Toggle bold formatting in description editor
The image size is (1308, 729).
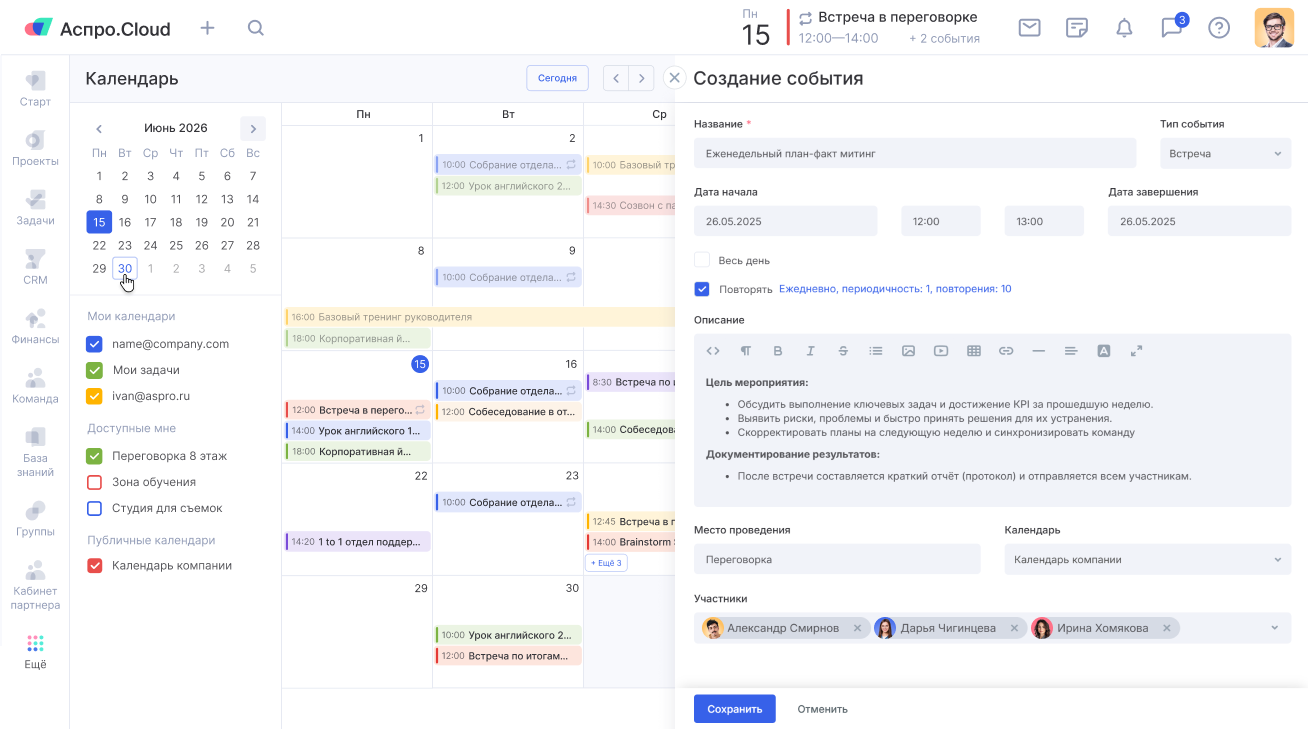(777, 351)
